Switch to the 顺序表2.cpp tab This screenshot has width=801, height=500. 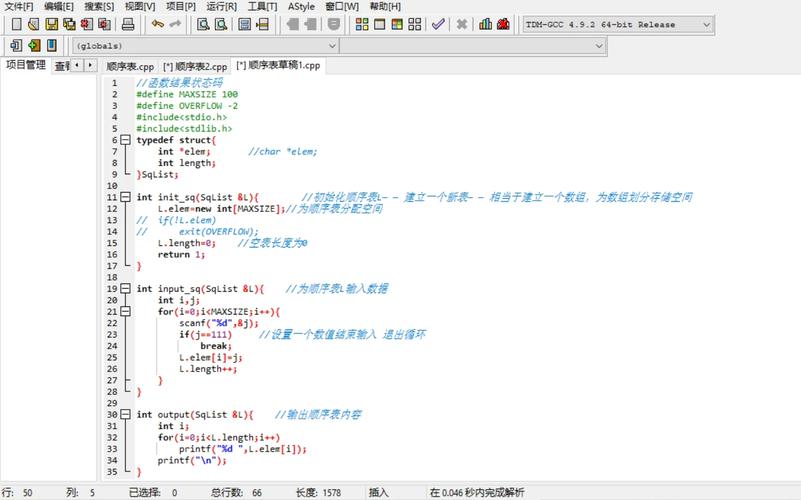pyautogui.click(x=195, y=66)
